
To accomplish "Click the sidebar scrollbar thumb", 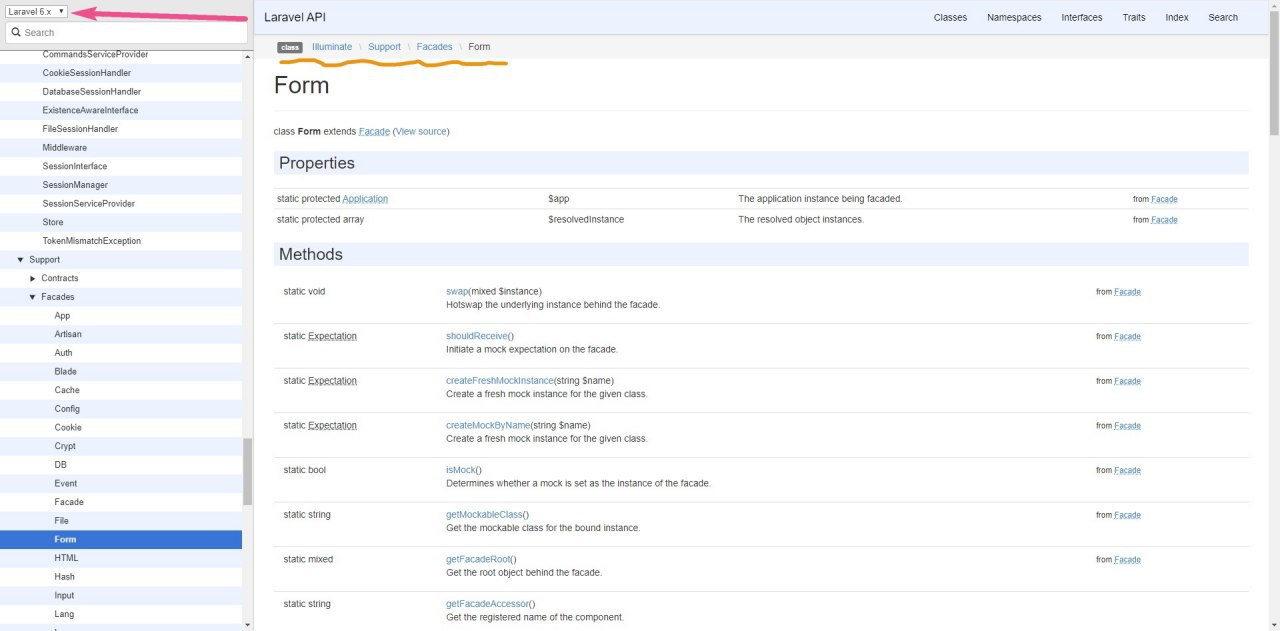I will click(x=248, y=472).
